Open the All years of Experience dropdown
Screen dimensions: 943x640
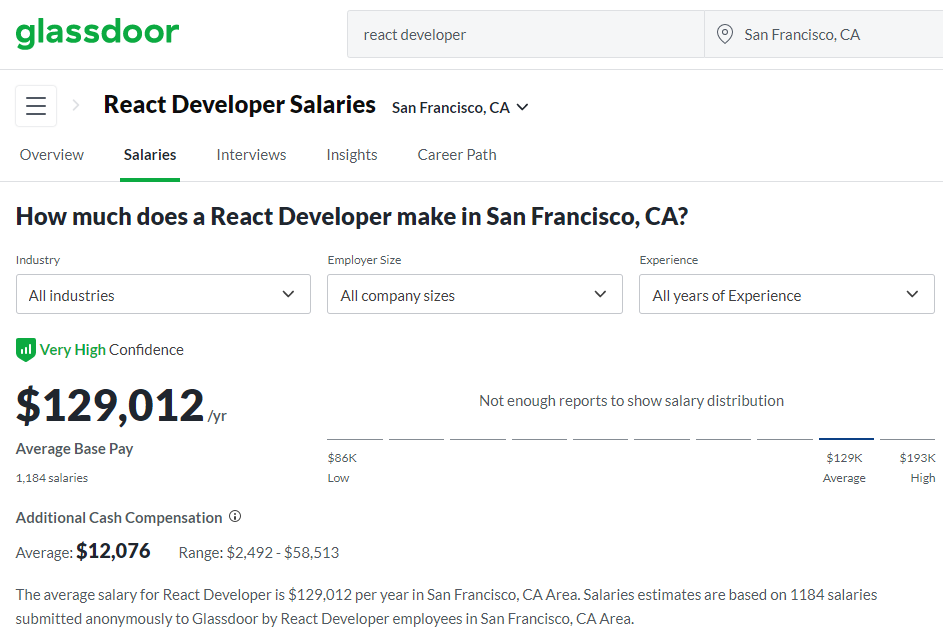tap(787, 294)
